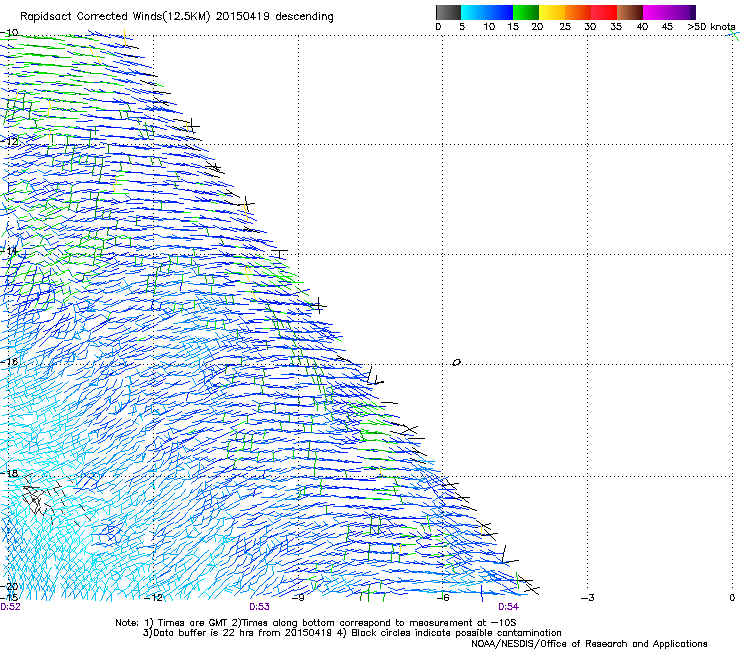740x650 pixels.
Task: Click the legend scale number '25'
Action: [565, 27]
